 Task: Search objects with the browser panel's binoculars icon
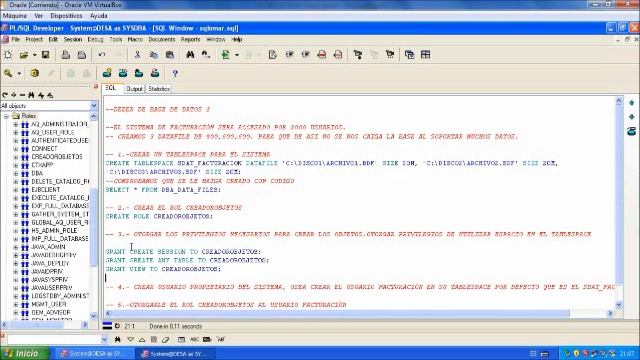(31, 95)
